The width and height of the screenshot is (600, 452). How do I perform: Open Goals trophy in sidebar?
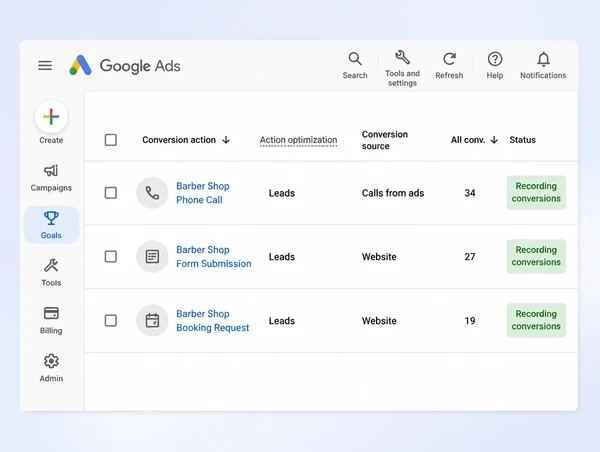(51, 225)
